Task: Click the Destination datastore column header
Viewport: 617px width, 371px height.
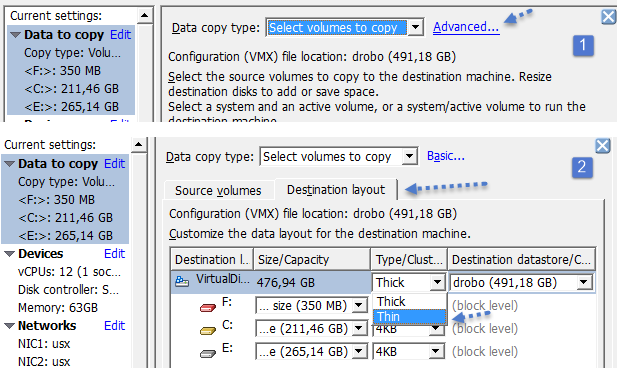Action: pos(521,259)
